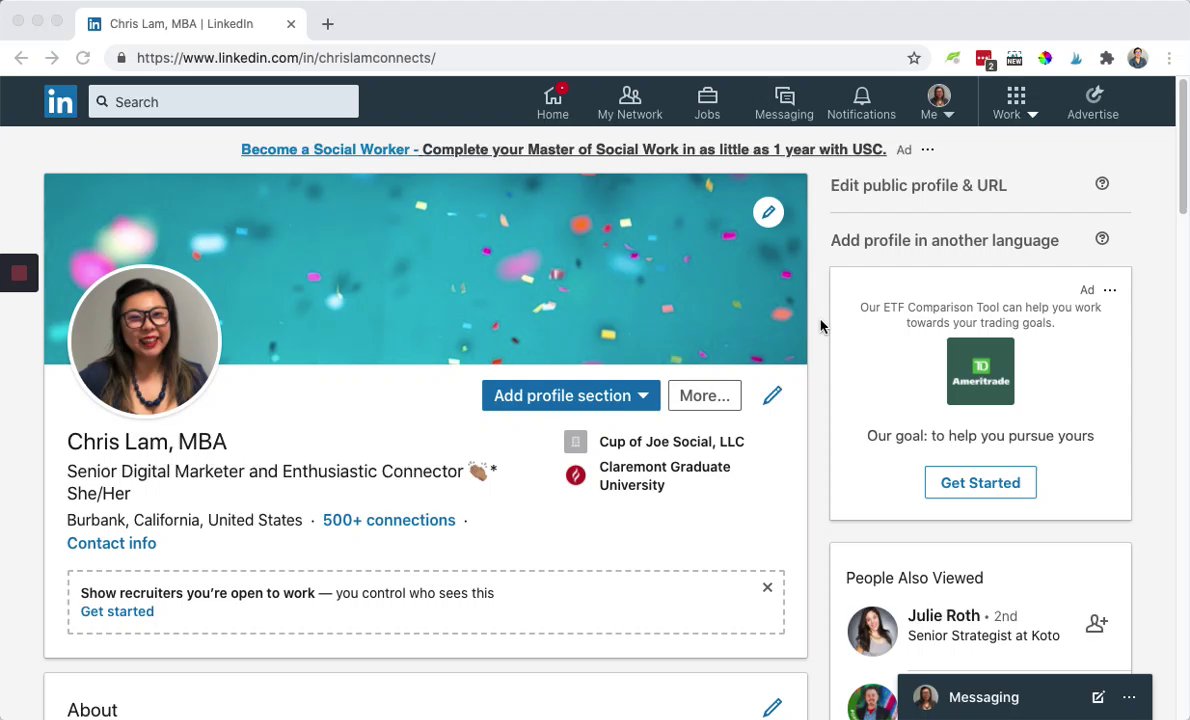Open the browser Extensions puzzle icon

[x=1107, y=58]
